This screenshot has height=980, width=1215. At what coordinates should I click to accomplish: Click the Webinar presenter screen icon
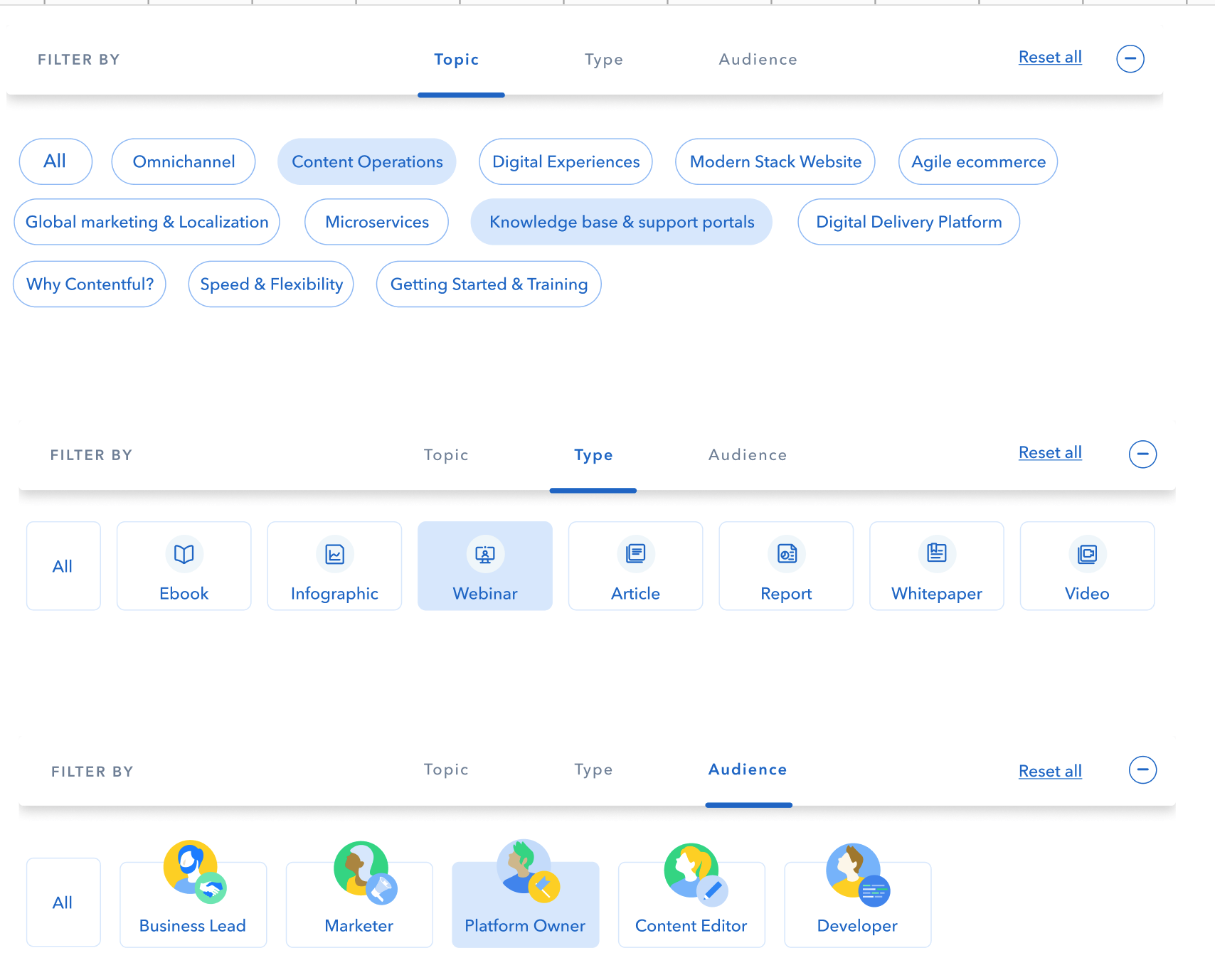485,554
